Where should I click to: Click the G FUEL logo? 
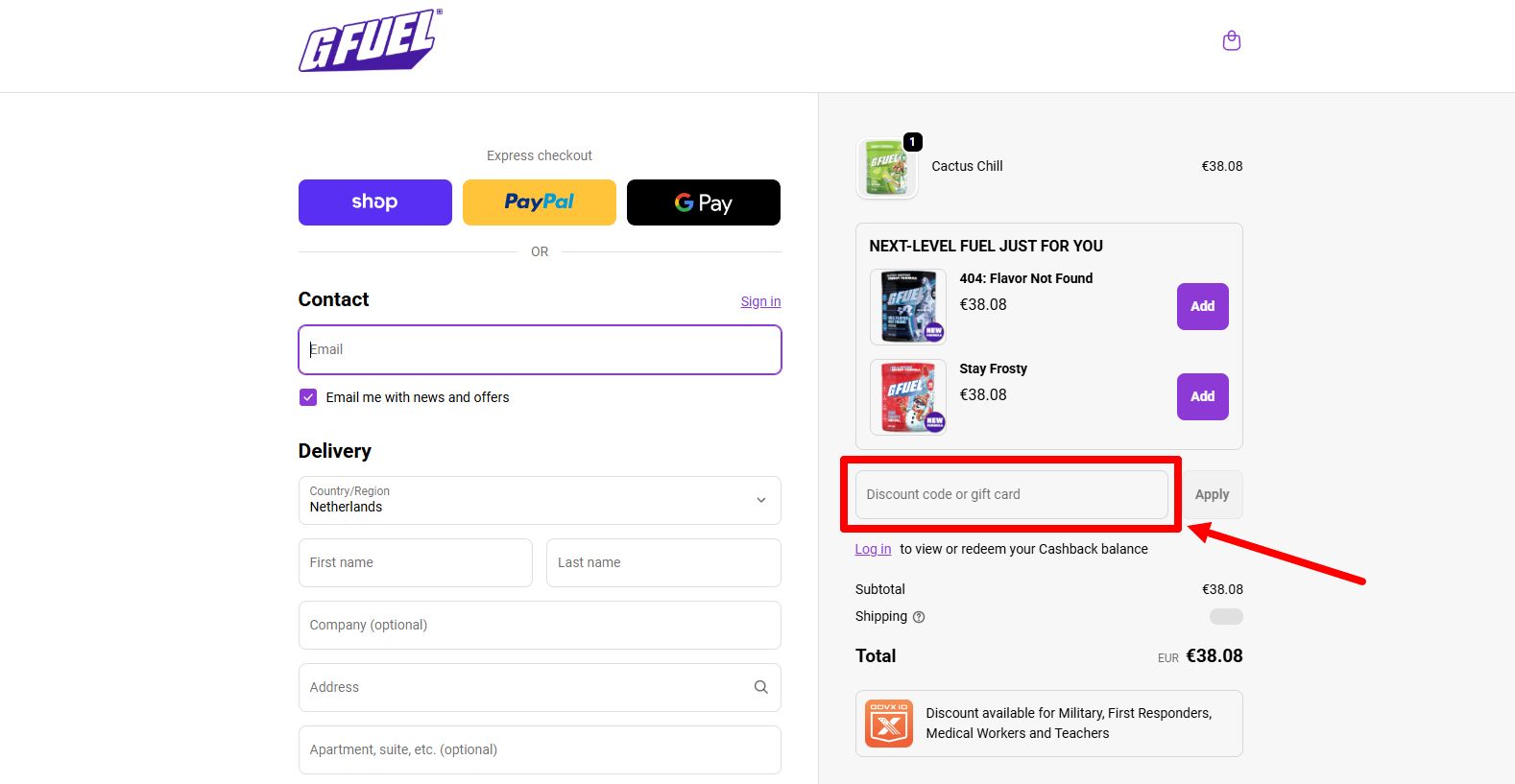coord(371,40)
